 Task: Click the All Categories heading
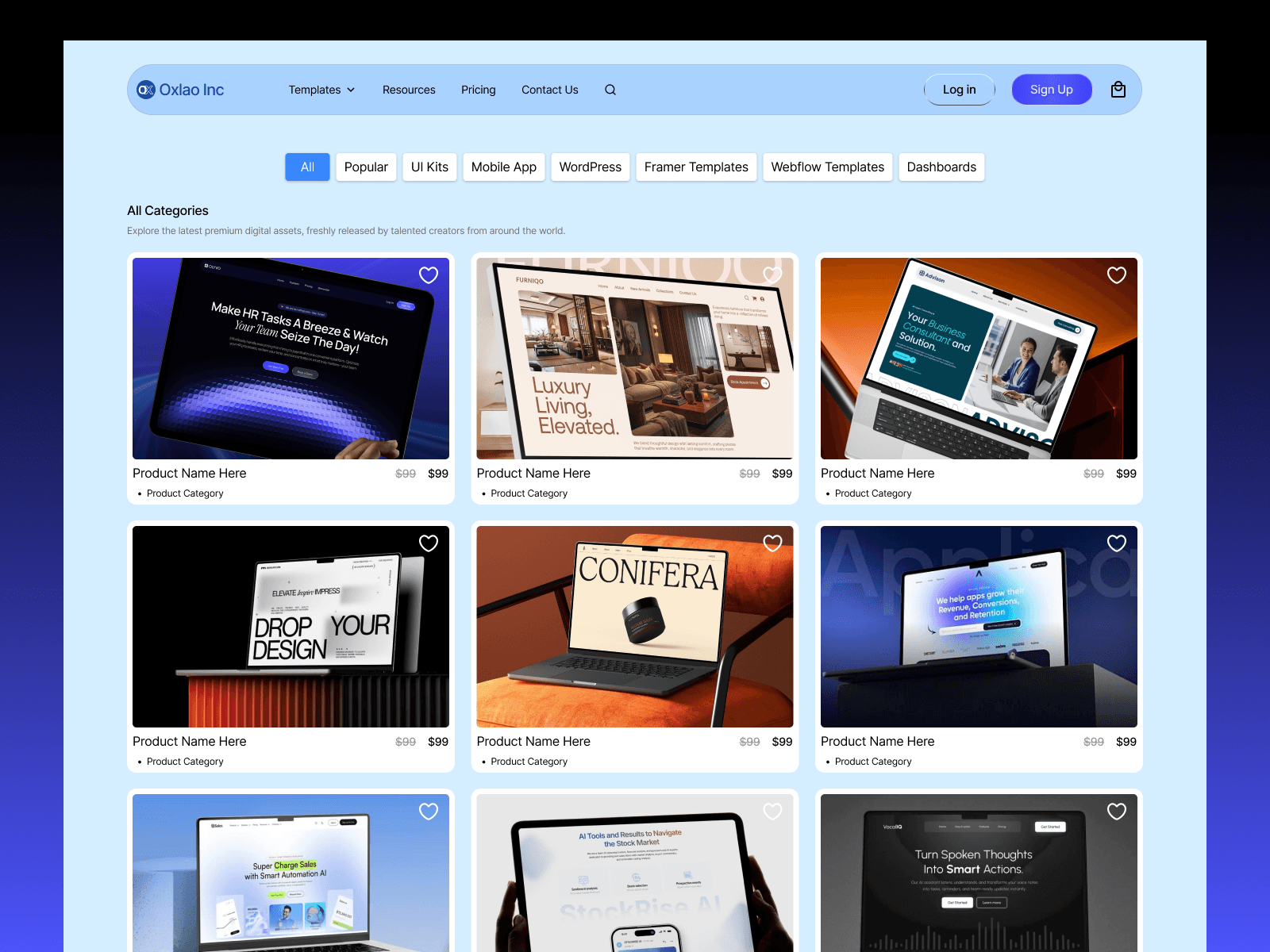coord(167,211)
